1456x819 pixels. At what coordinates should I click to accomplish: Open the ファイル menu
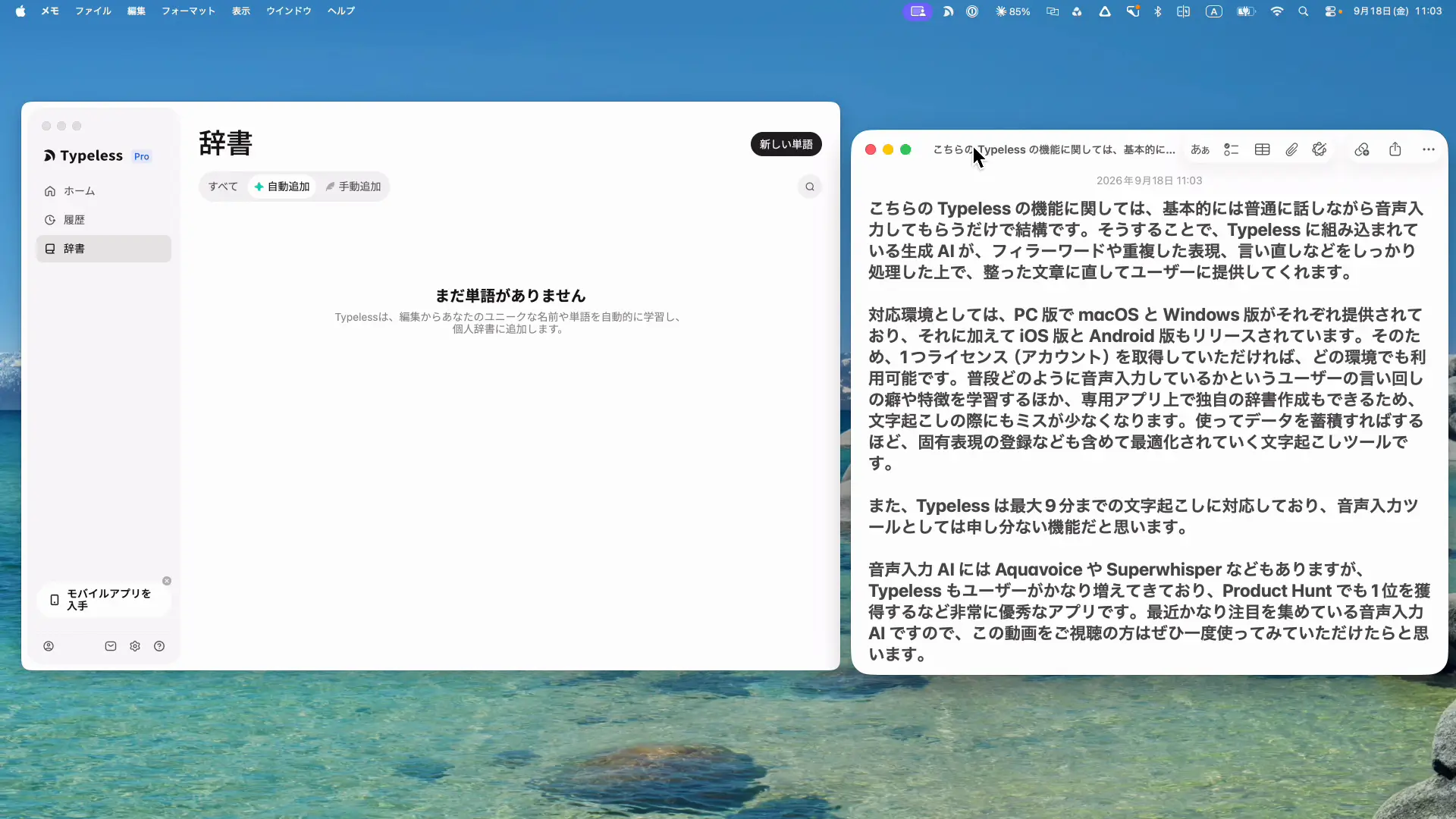coord(93,11)
